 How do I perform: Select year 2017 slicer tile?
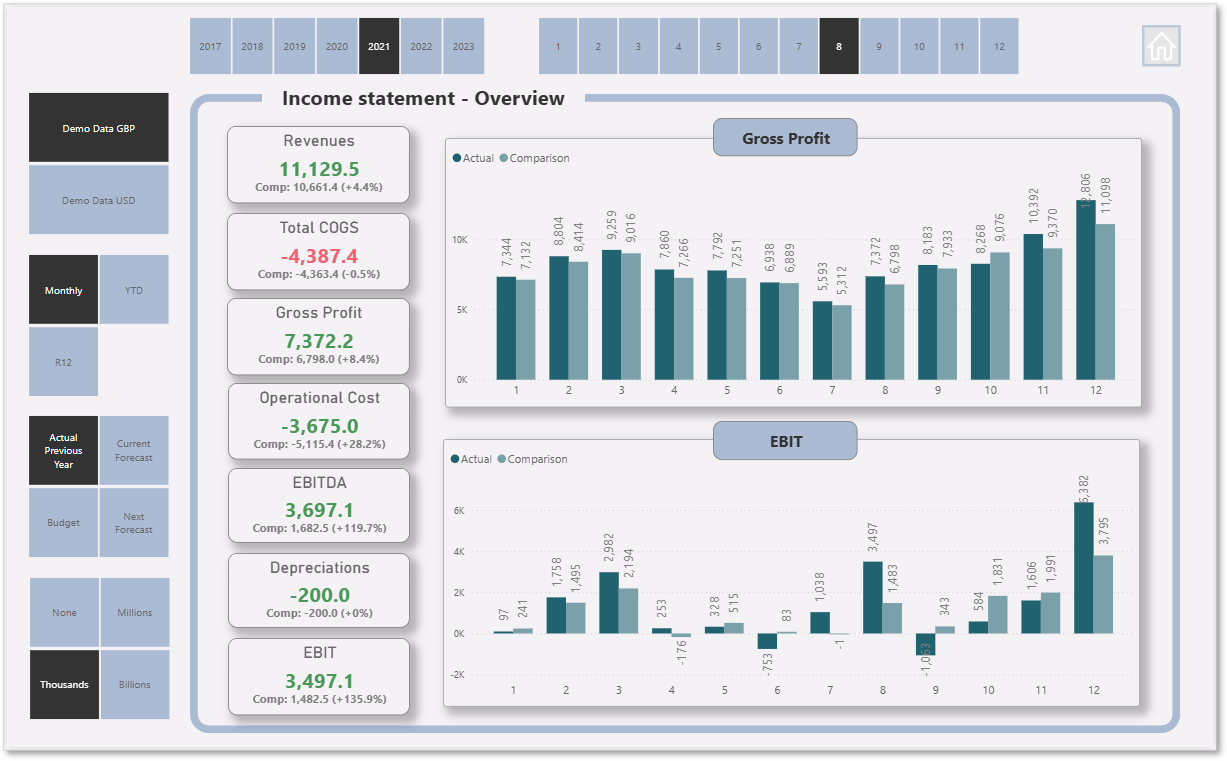[210, 46]
